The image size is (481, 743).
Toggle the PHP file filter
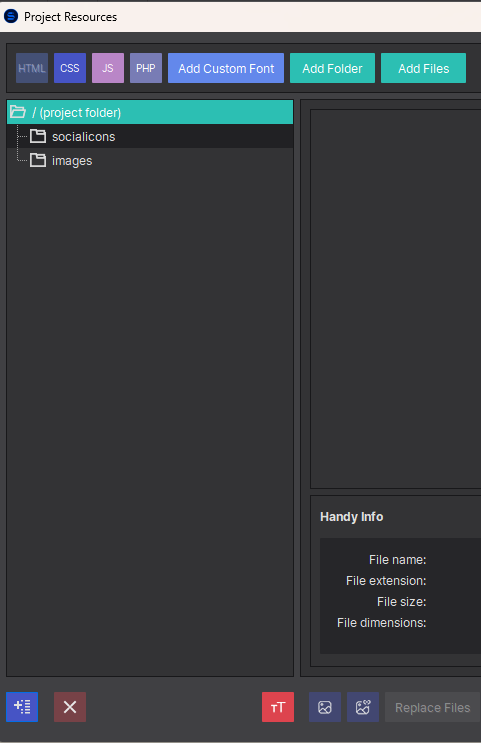tap(145, 68)
